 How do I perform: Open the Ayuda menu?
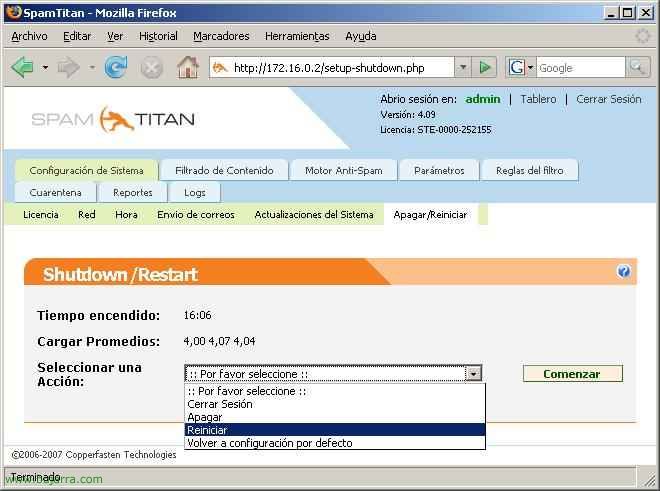361,36
